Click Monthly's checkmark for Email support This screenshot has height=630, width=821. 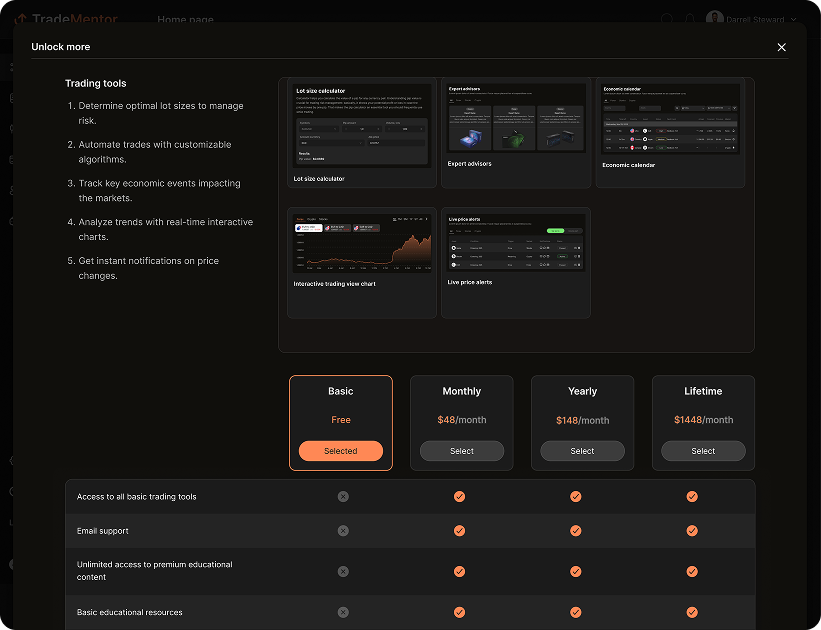[x=459, y=531]
